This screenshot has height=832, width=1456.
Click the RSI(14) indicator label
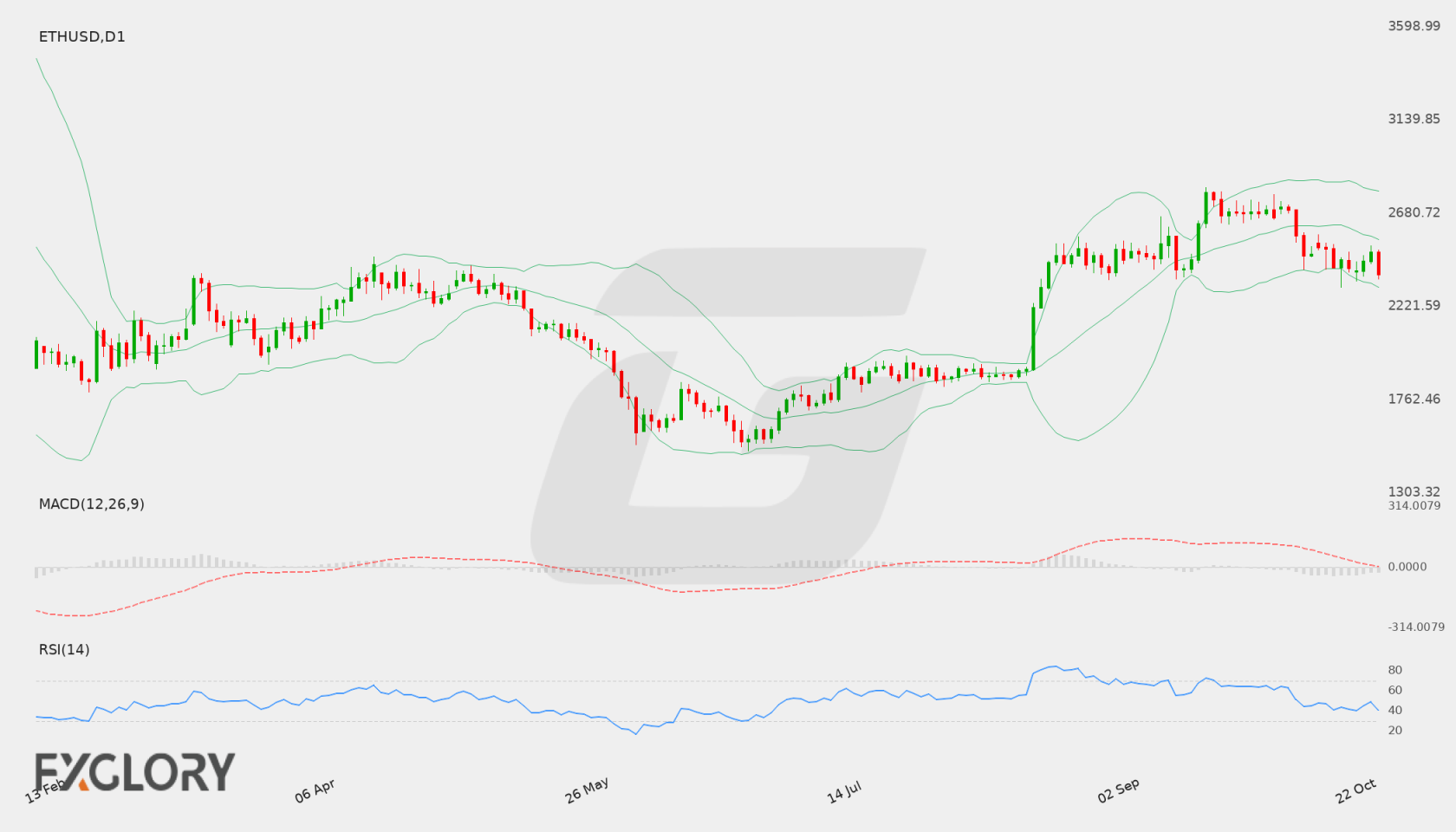coord(64,649)
